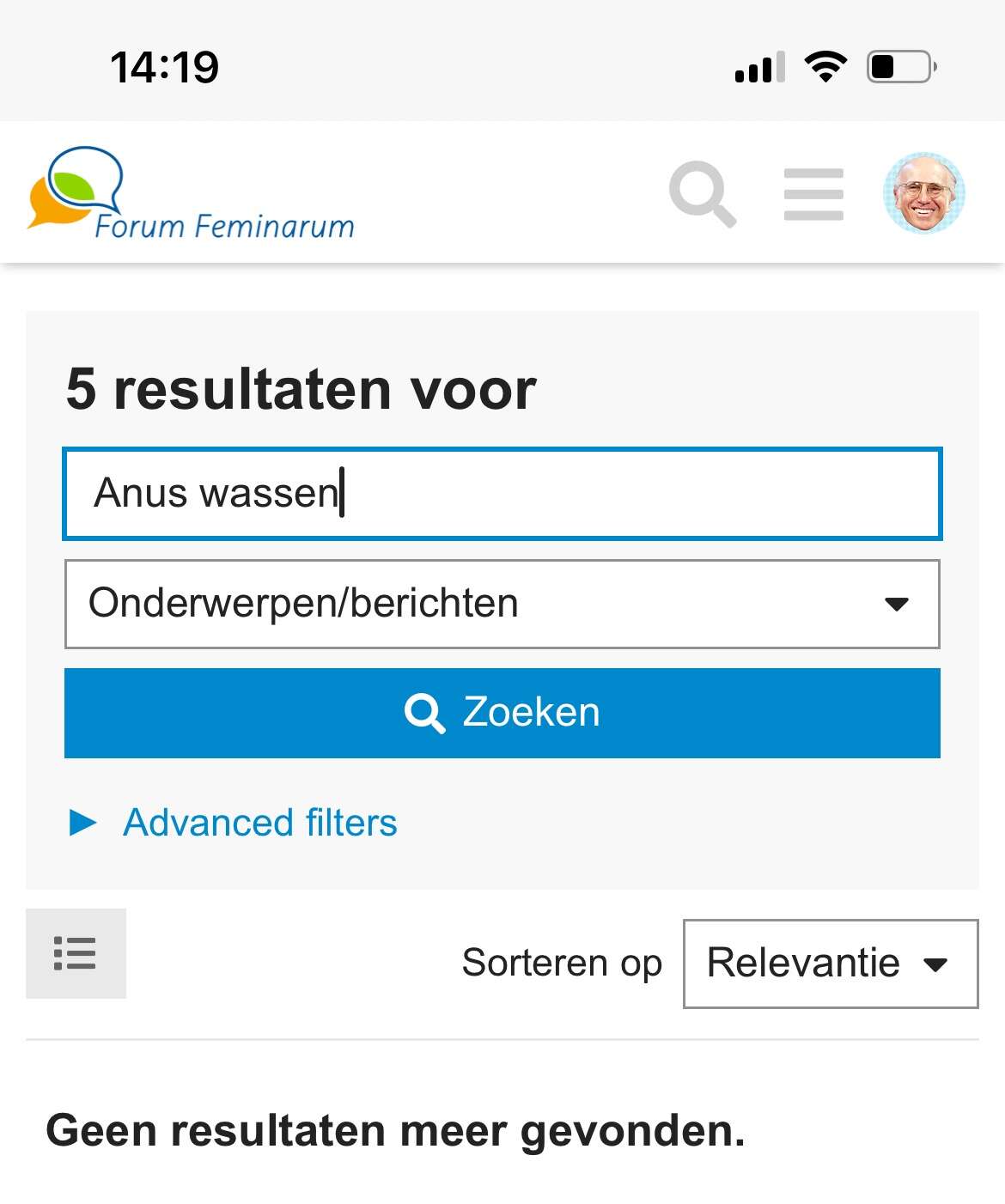The image size is (1005, 1204).
Task: Open the hamburger menu in the header
Action: pos(813,194)
